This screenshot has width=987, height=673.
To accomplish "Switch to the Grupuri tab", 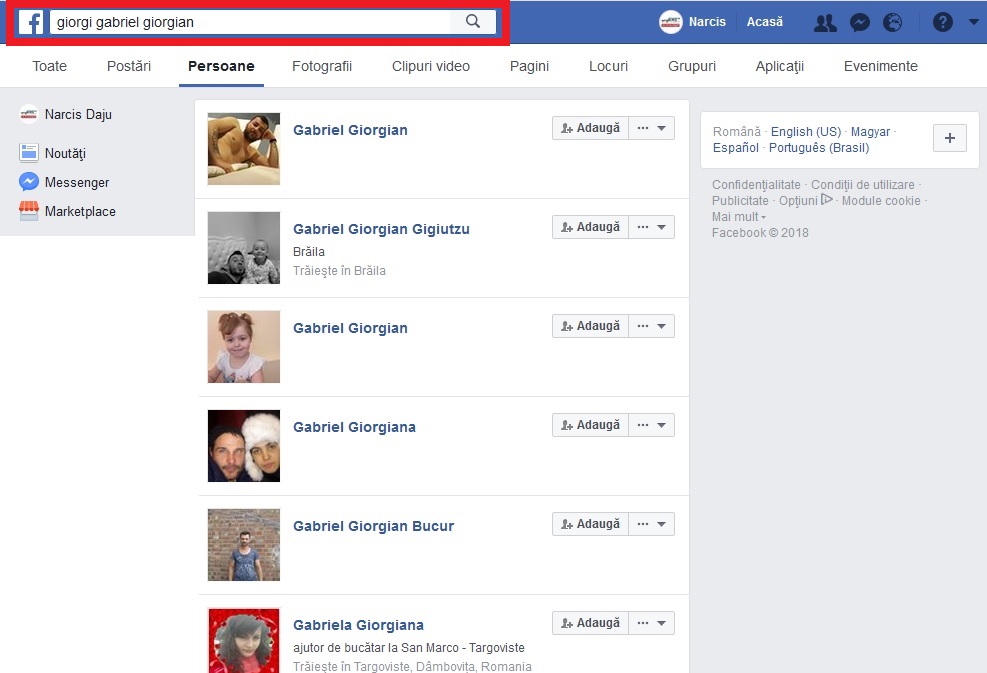I will (x=692, y=66).
